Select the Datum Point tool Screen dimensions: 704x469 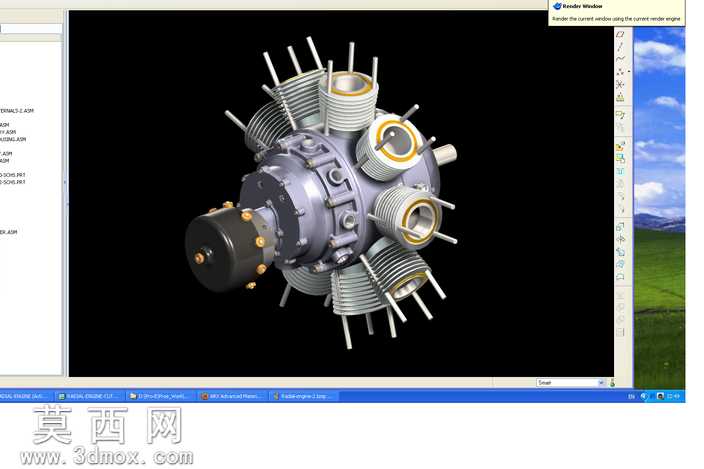(x=620, y=71)
